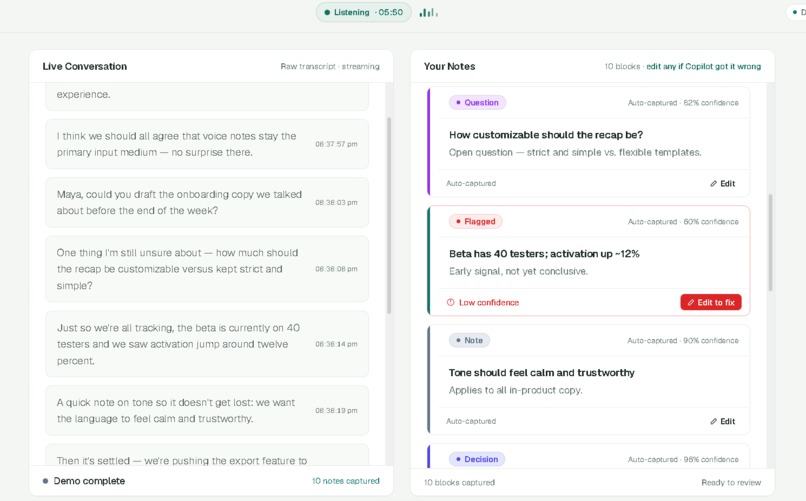This screenshot has width=806, height=501.
Task: Select transcript line asking Maya to draft copy
Action: point(207,202)
